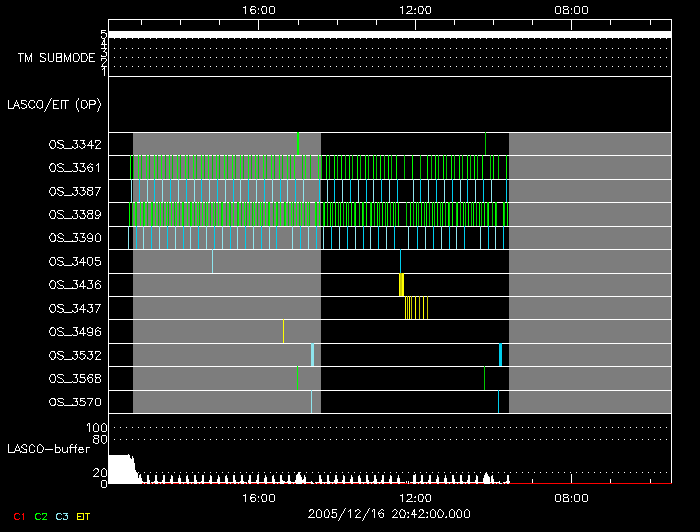
Task: Click the thick green marker in OS_3342 gray region
Action: (298, 144)
